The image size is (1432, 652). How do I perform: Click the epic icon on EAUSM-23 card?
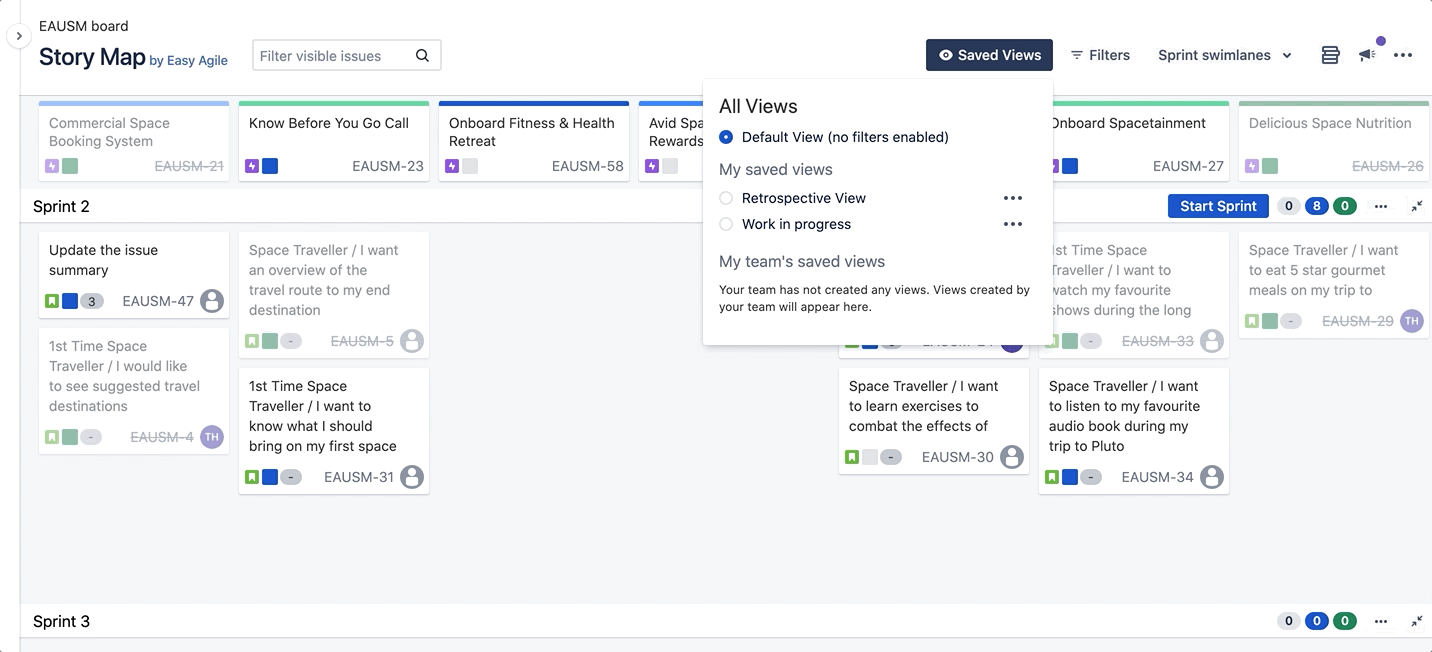(252, 166)
